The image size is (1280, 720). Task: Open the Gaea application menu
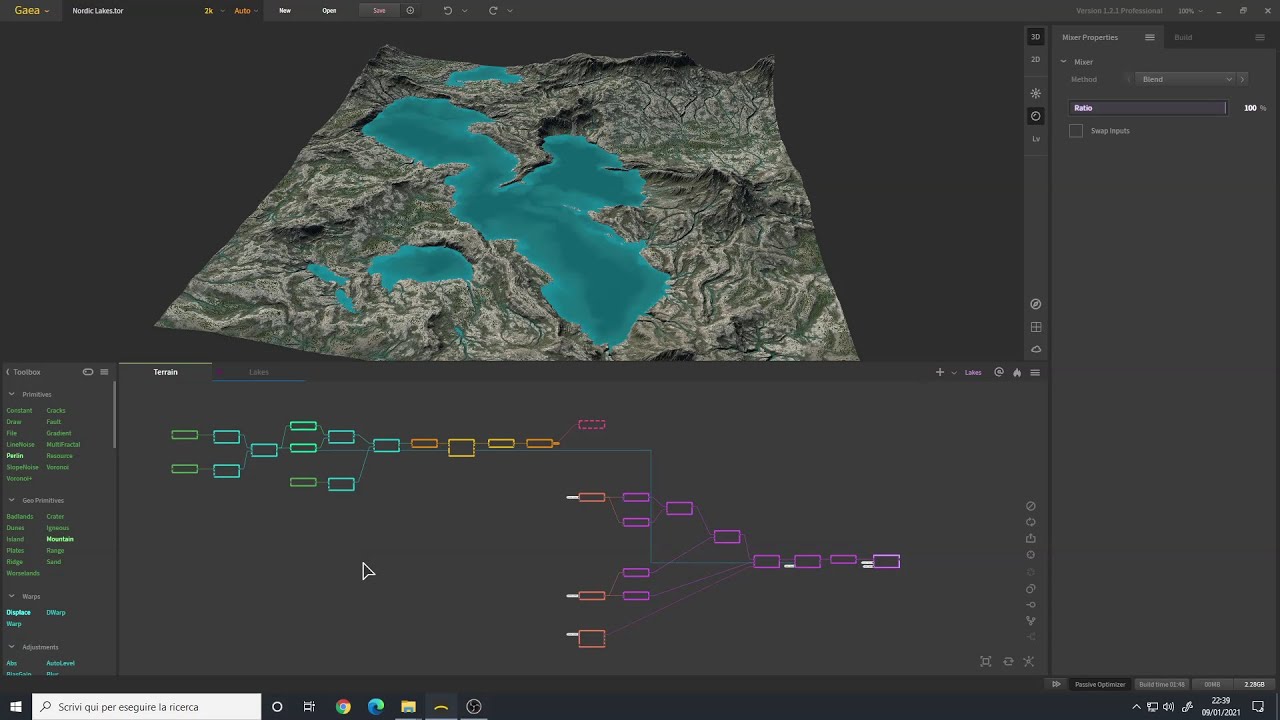pos(31,10)
